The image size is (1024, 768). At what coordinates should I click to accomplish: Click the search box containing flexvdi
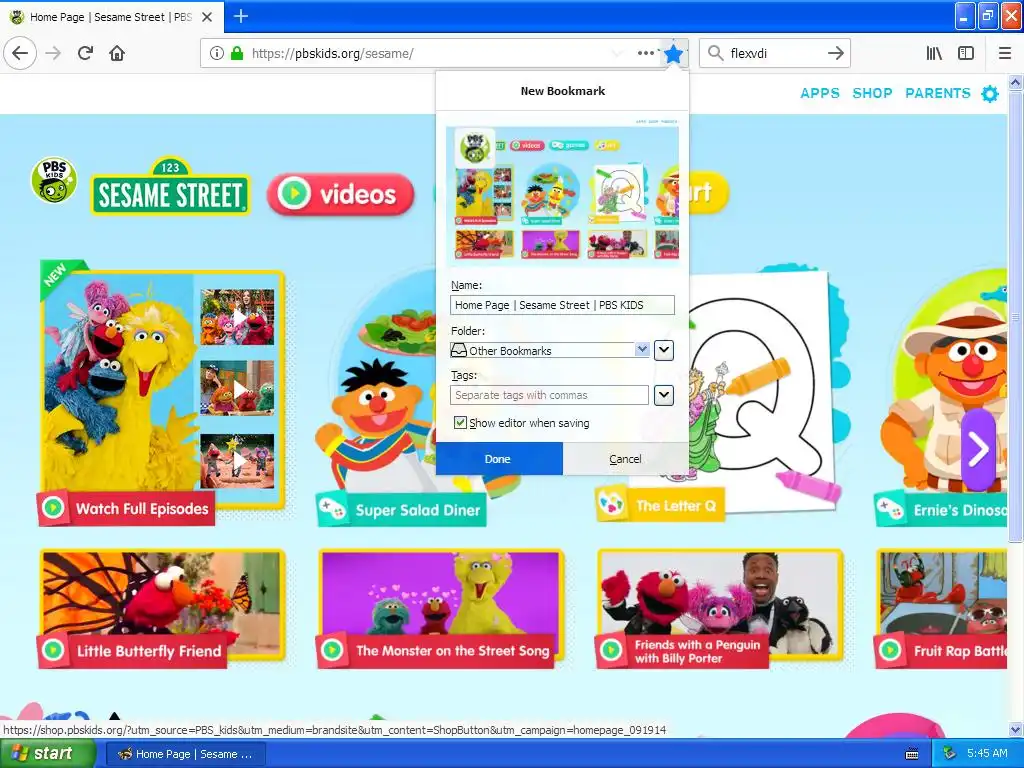pos(774,53)
